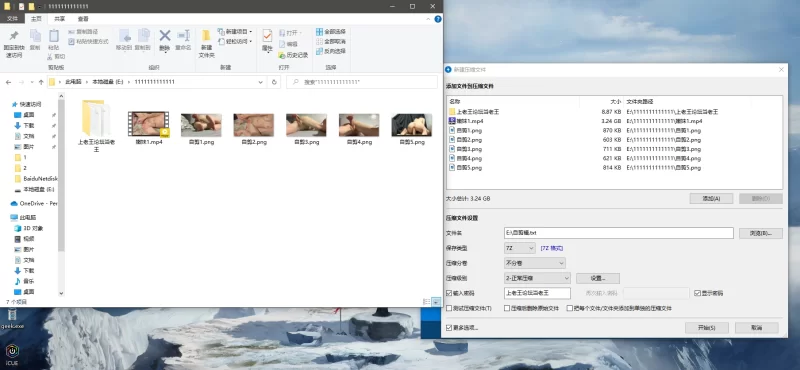This screenshot has height=370, width=800.
Task: Switch to the 主页 ribbon tab
Action: pos(36,19)
